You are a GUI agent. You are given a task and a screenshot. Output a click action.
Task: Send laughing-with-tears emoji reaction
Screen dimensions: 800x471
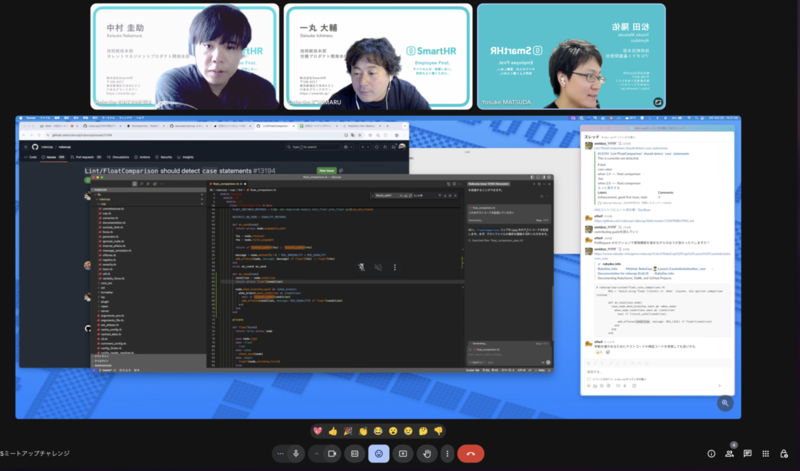[x=378, y=431]
